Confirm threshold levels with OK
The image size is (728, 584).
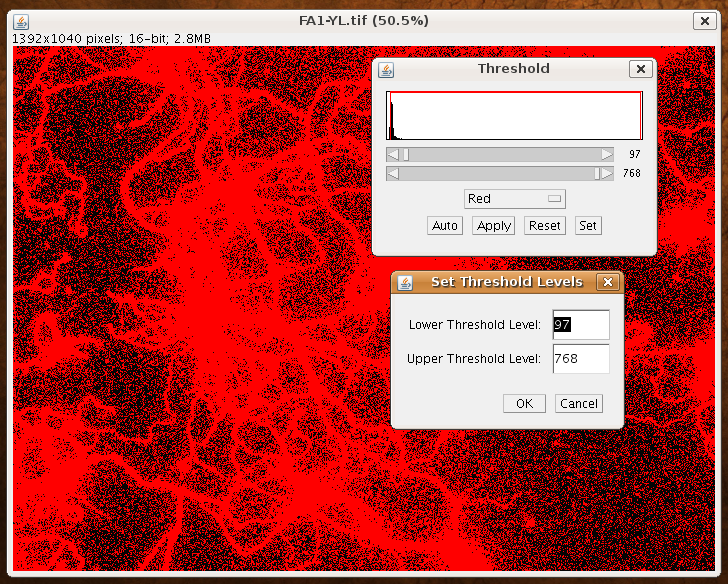[x=524, y=404]
